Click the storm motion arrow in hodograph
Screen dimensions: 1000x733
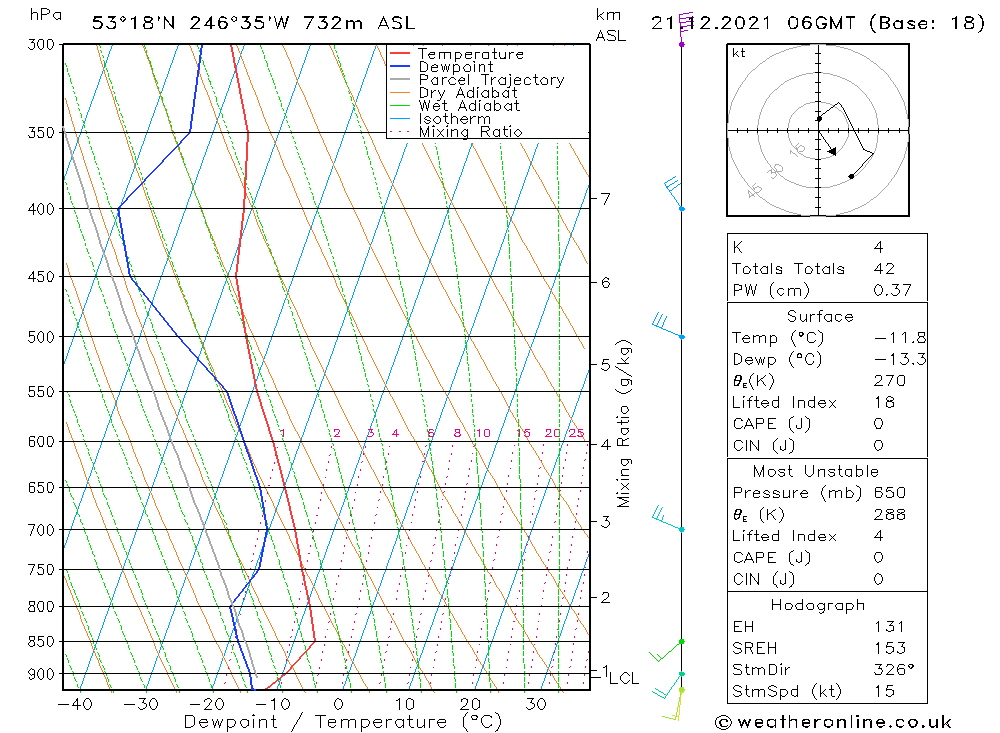827,142
